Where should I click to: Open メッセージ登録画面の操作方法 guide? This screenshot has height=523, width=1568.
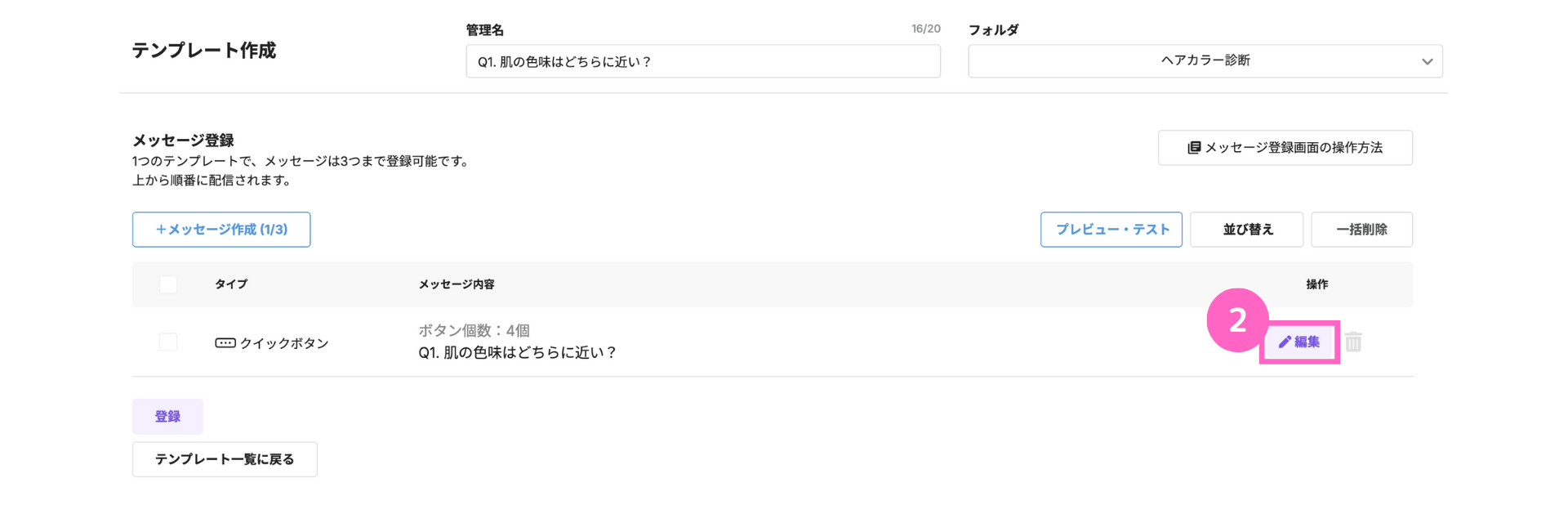point(1285,148)
